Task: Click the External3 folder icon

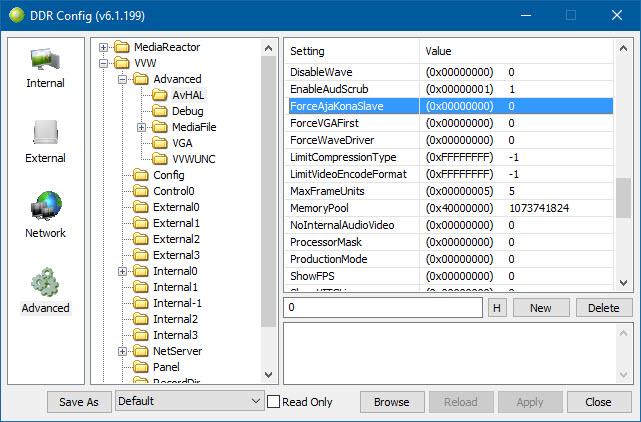Action: click(141, 255)
